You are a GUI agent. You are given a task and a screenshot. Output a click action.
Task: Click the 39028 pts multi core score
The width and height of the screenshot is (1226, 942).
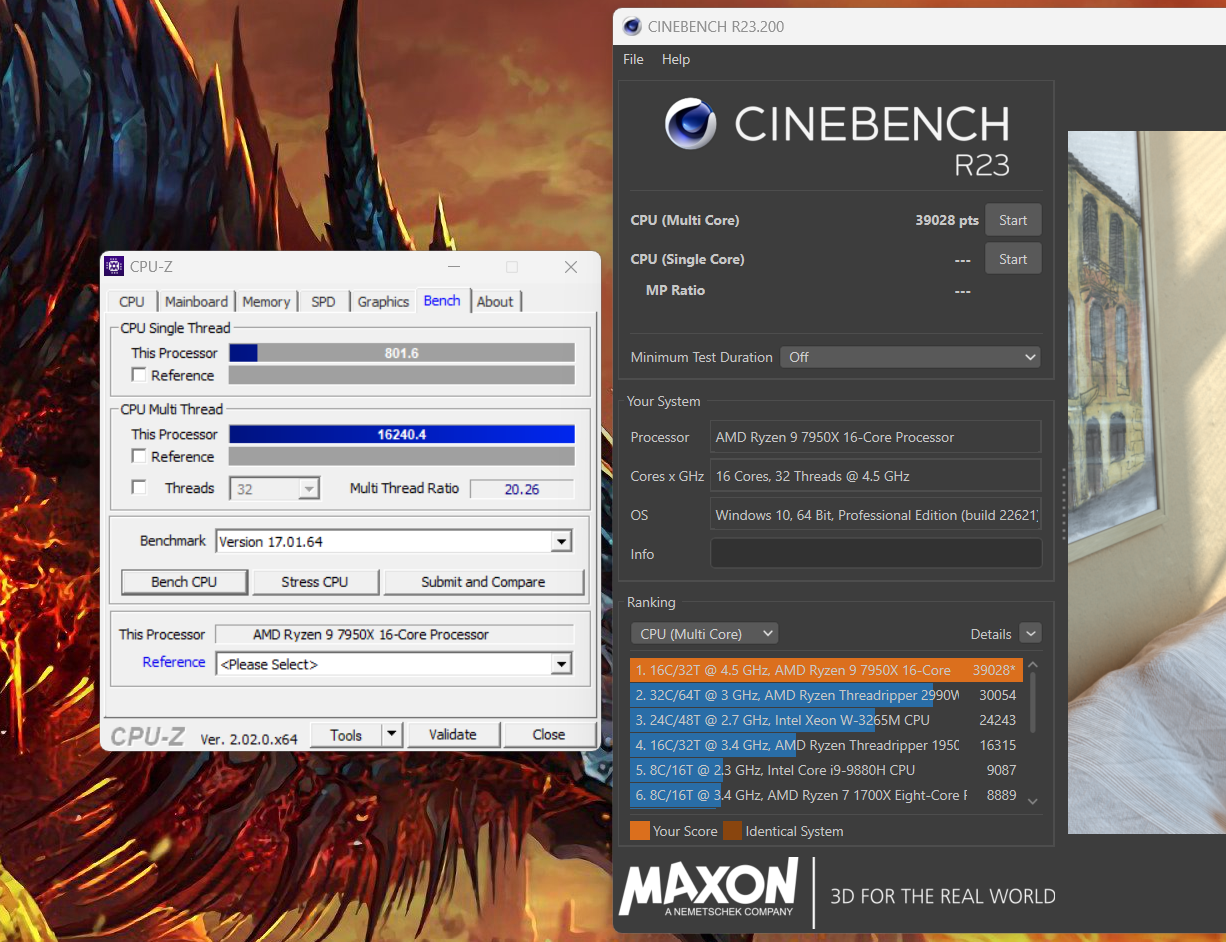point(947,220)
